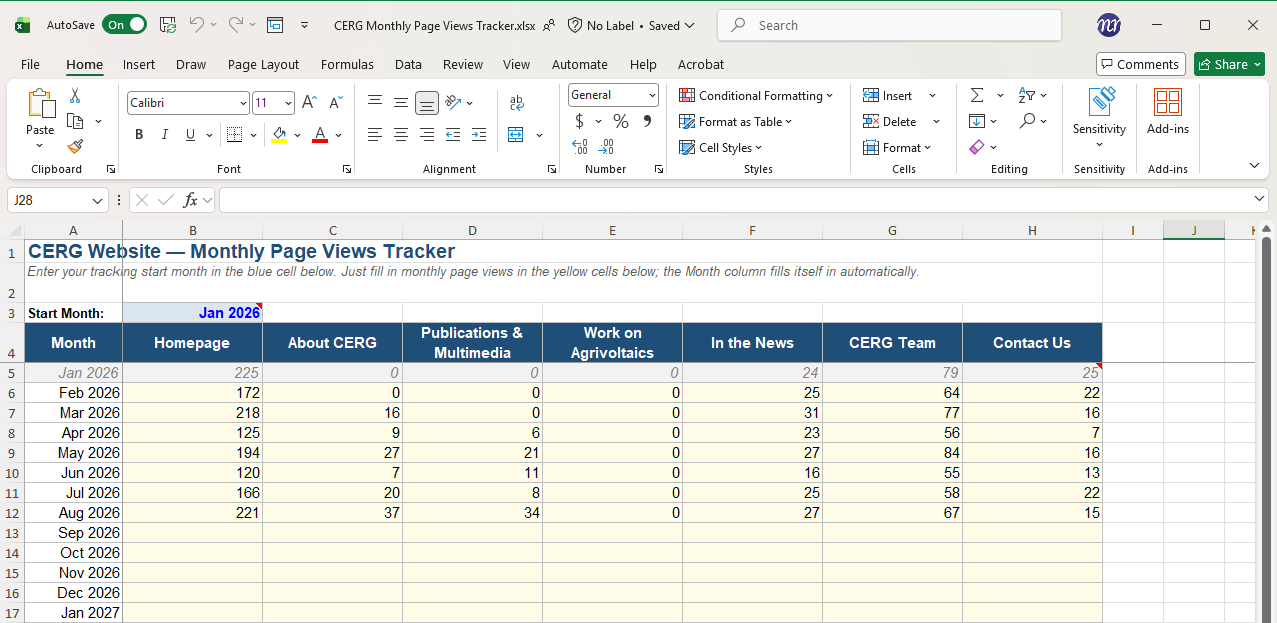Collapse the ribbon with the chevron
The image size is (1277, 623).
click(1255, 165)
